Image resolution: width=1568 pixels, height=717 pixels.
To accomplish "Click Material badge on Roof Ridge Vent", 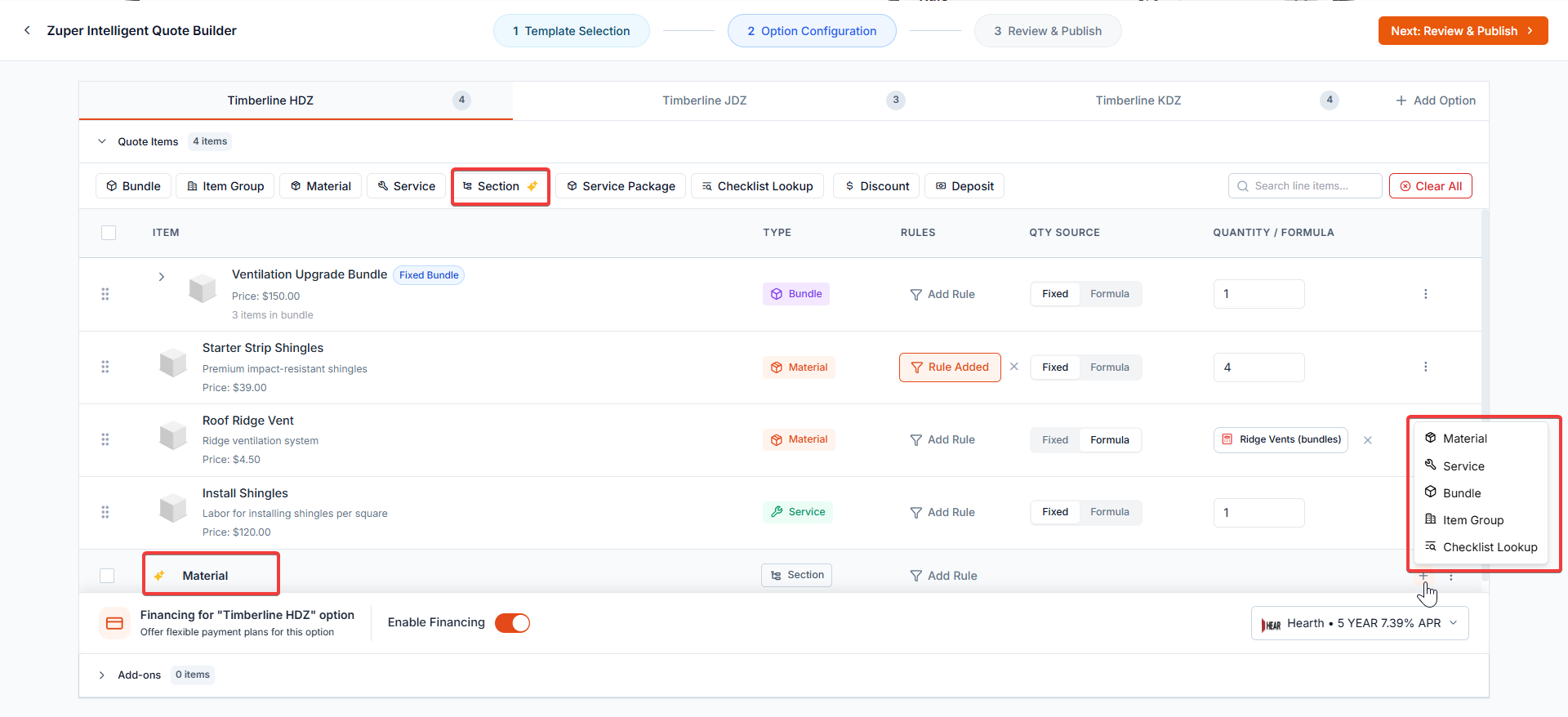I will coord(799,439).
